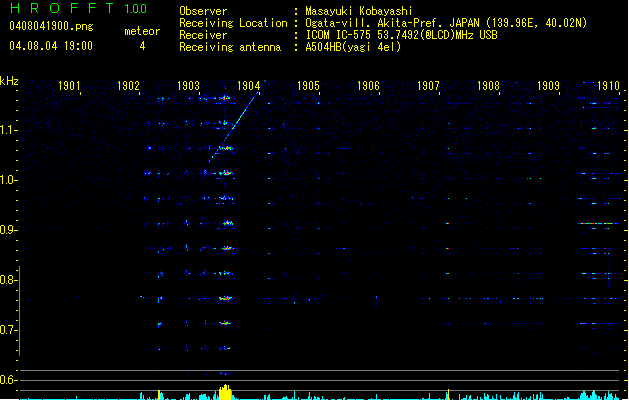
Task: Click the 1902 time marker
Action: tap(128, 86)
